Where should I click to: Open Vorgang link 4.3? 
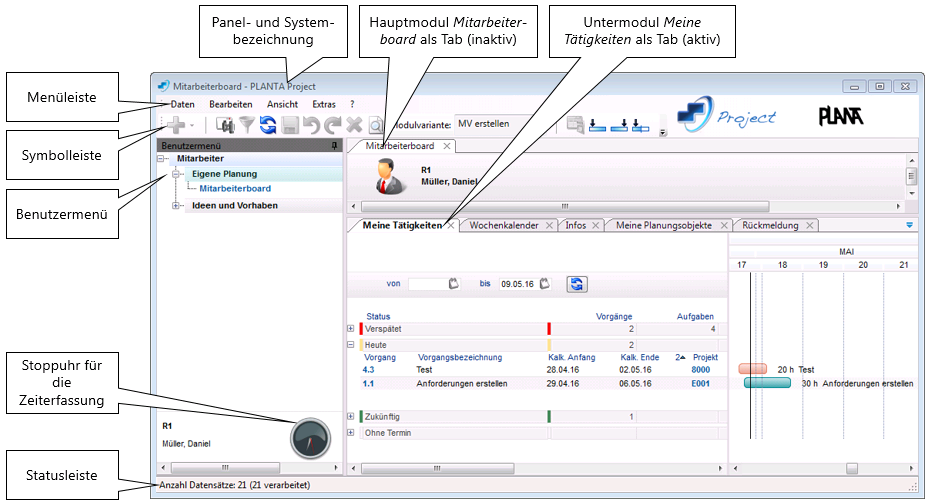[368, 370]
